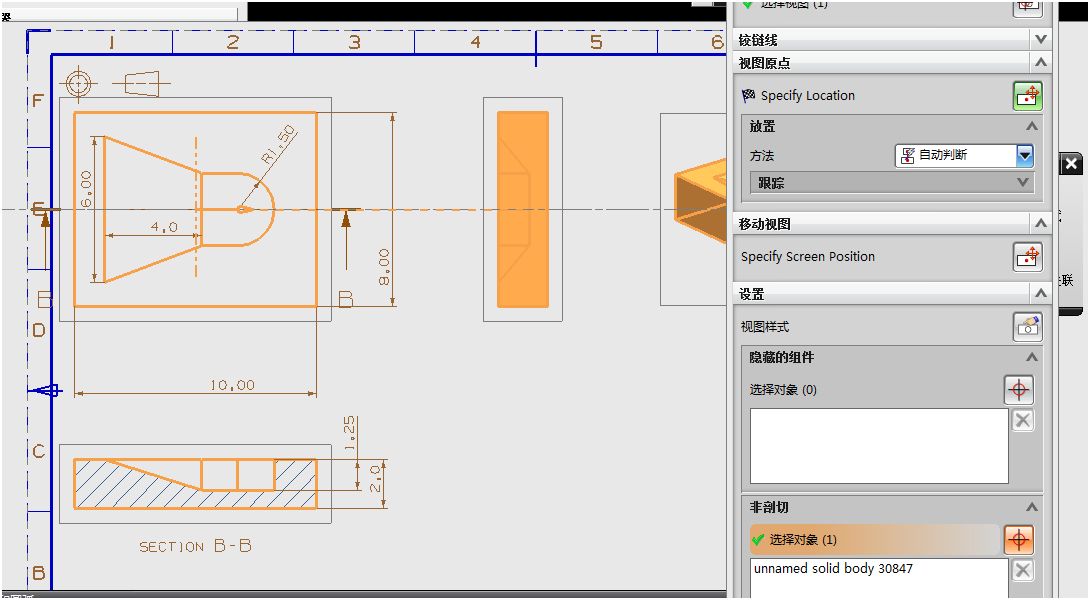Expand the 跟踪 tracking group
The width and height of the screenshot is (1090, 600).
pos(1023,182)
